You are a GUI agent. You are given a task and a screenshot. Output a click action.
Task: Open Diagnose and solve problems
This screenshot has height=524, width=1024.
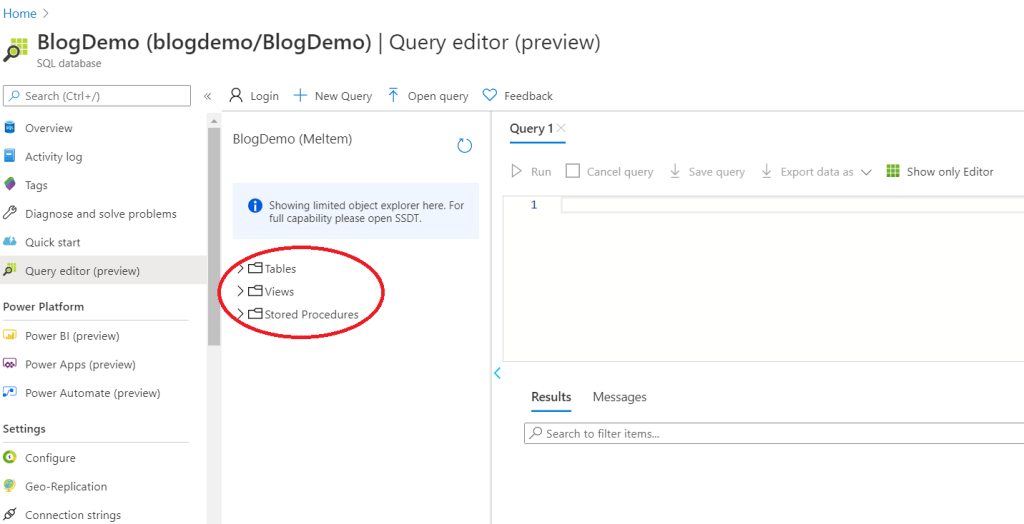(x=100, y=214)
